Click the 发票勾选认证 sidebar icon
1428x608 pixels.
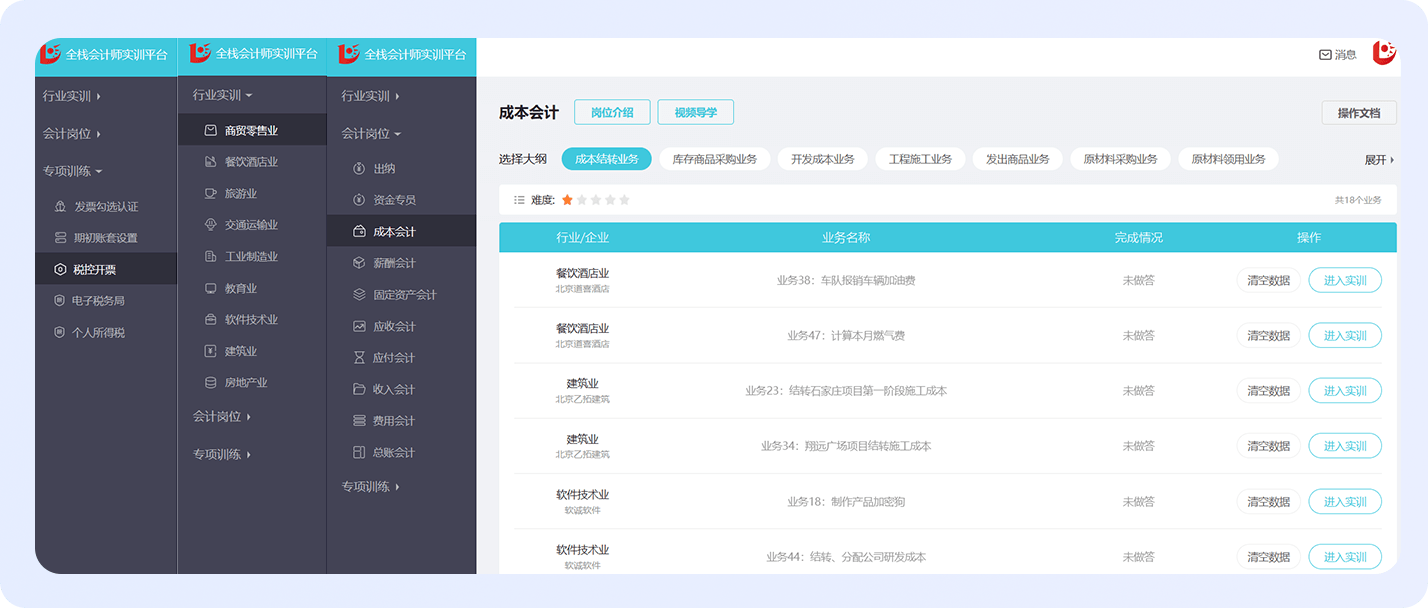60,207
